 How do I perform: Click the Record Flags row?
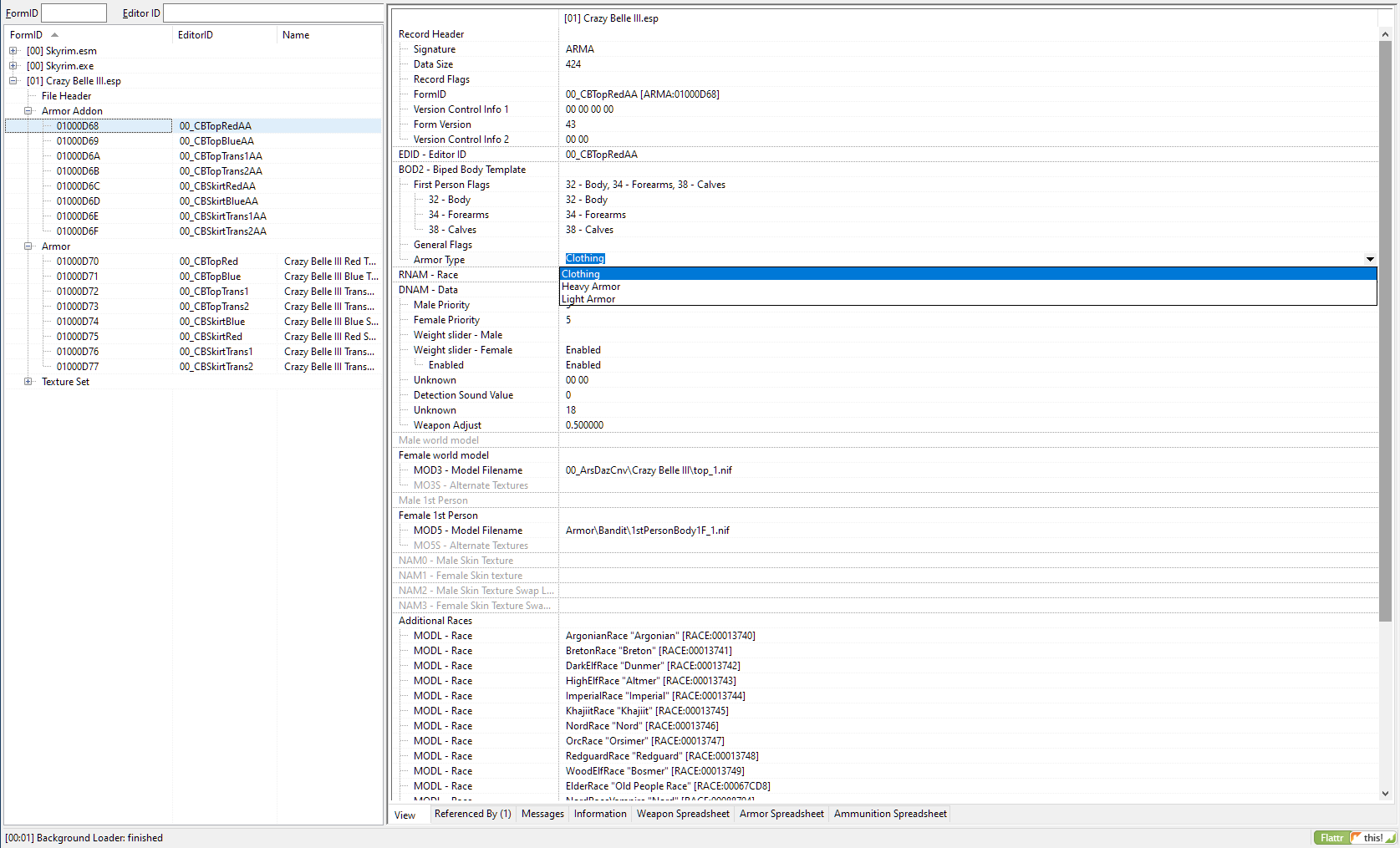[884, 79]
